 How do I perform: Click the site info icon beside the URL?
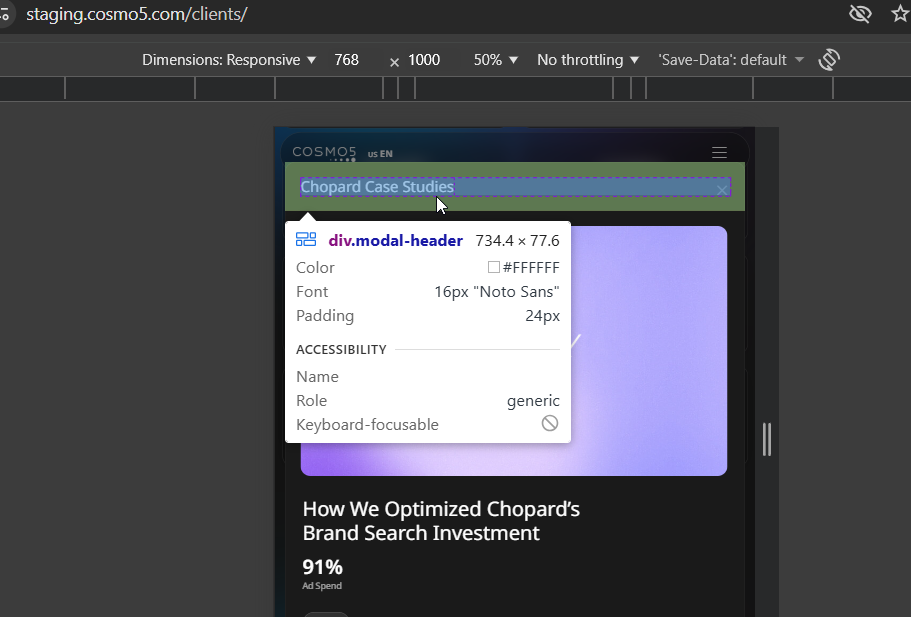4,14
